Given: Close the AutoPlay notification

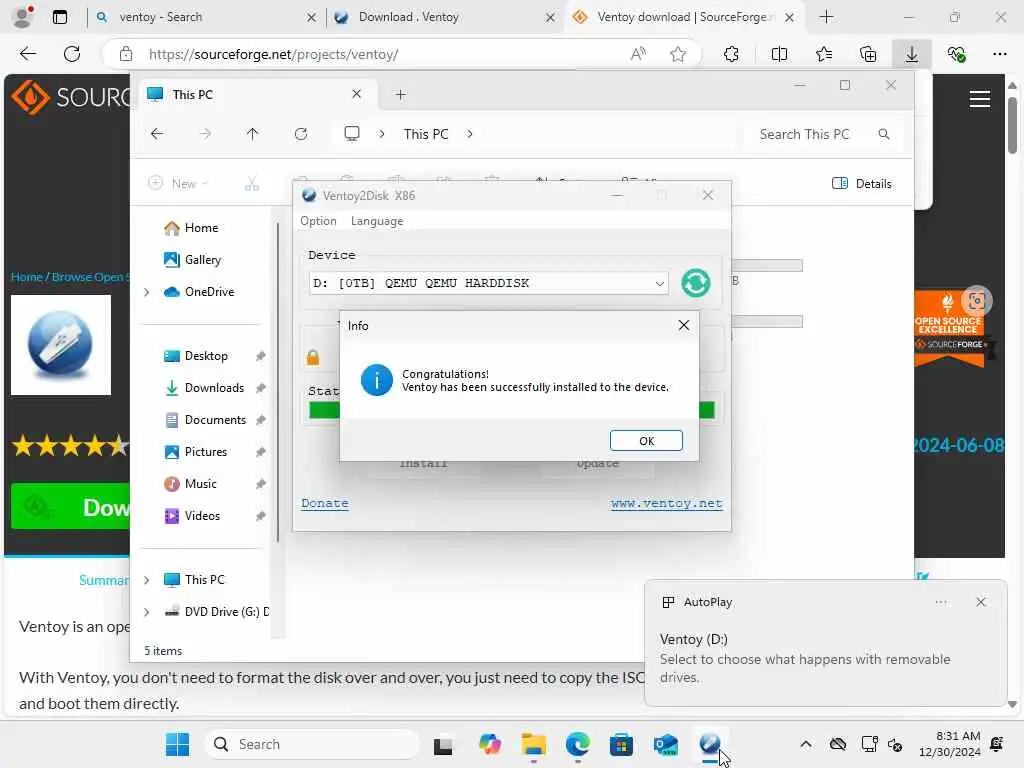Looking at the screenshot, I should [980, 602].
